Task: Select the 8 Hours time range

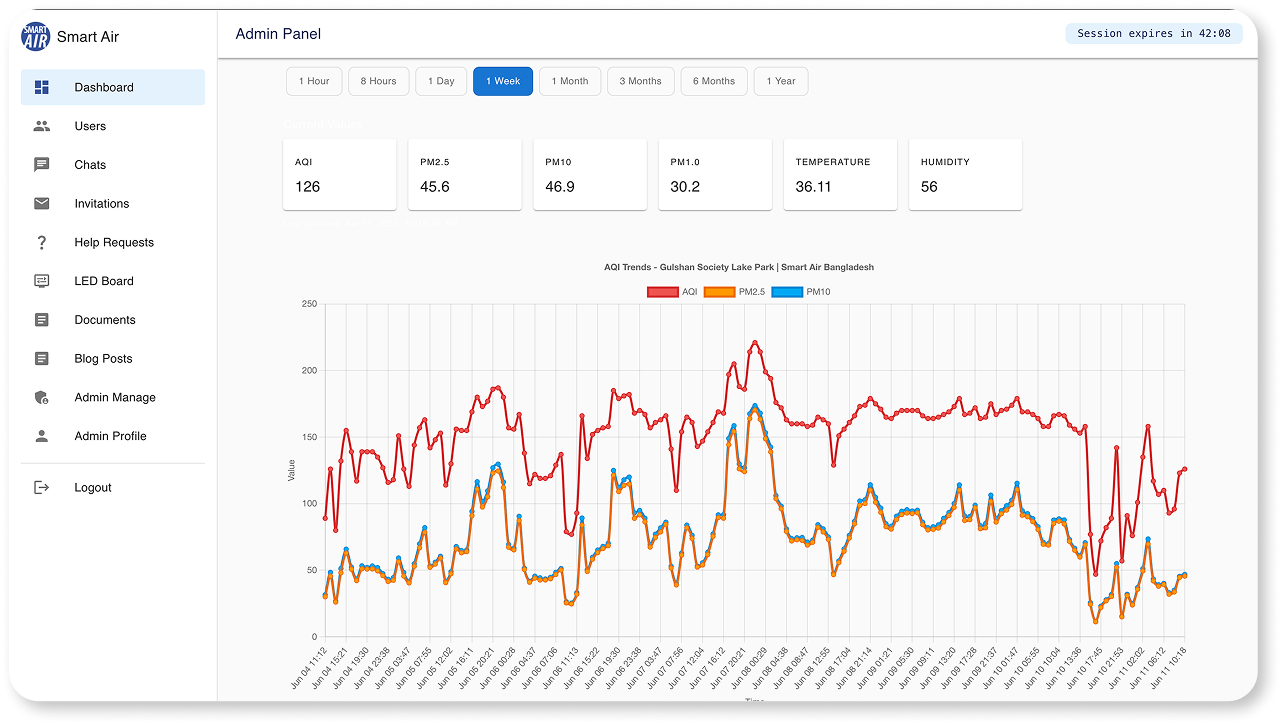Action: click(x=379, y=81)
